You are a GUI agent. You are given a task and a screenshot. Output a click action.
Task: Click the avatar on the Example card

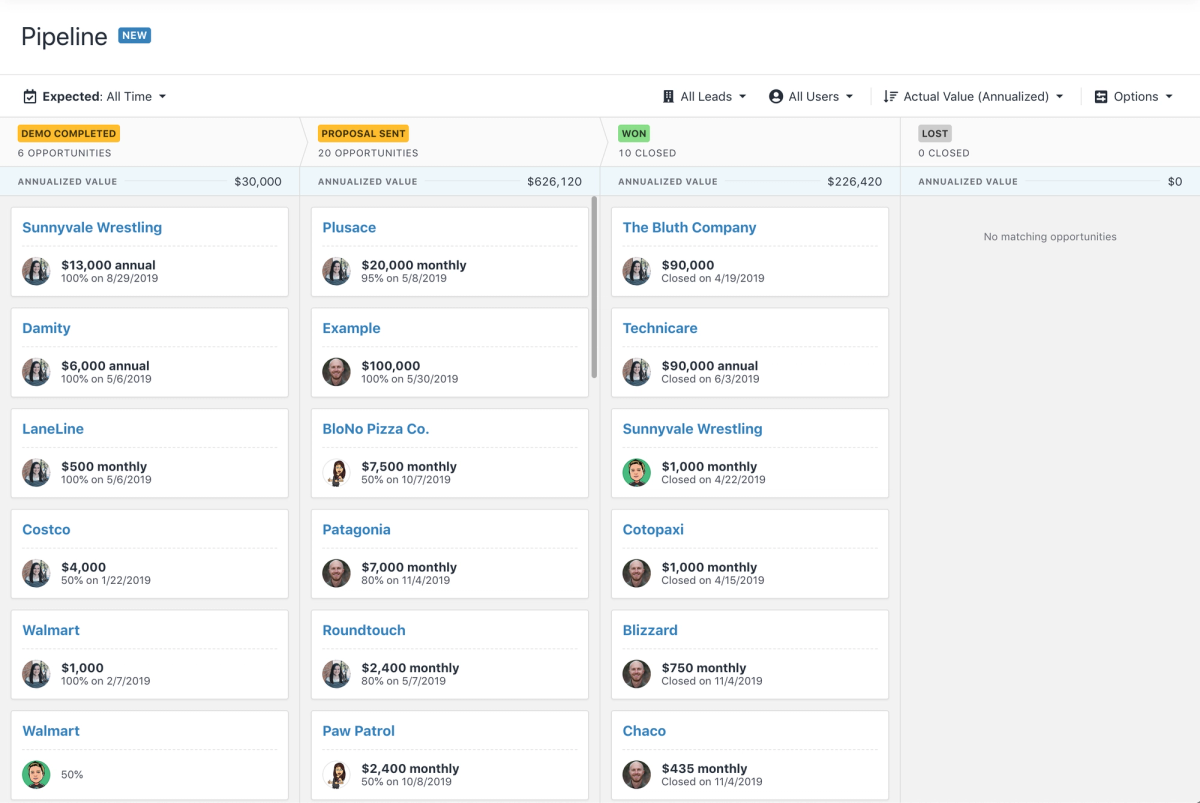coord(336,372)
